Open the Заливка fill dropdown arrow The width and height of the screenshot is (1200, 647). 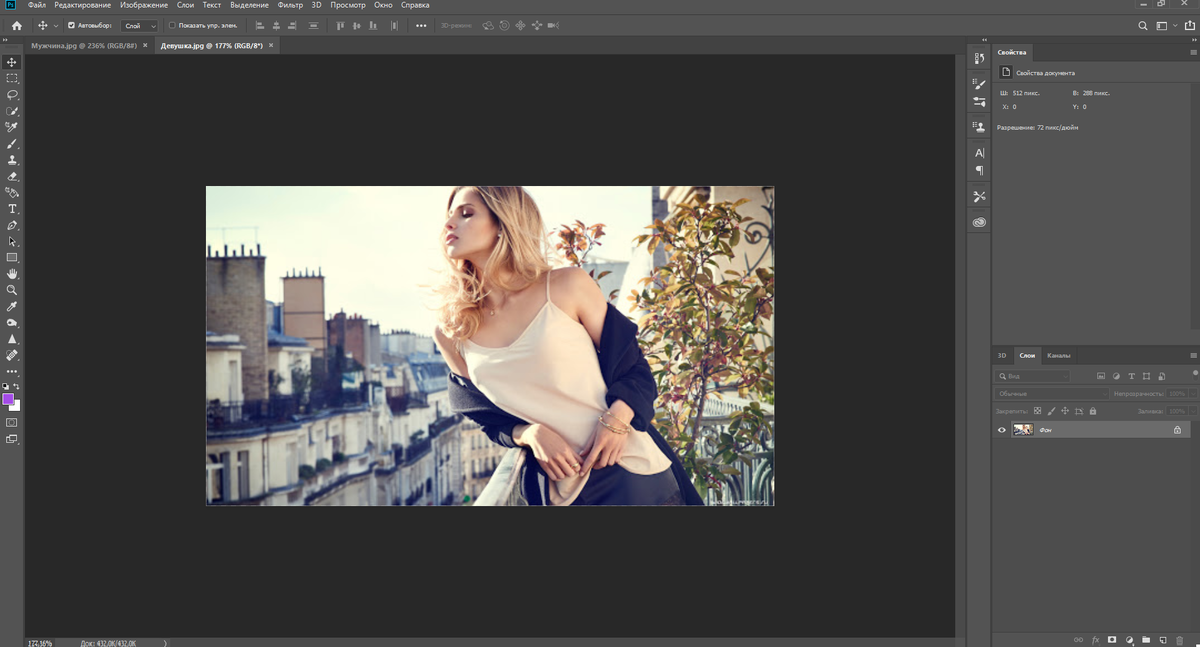coord(1191,411)
